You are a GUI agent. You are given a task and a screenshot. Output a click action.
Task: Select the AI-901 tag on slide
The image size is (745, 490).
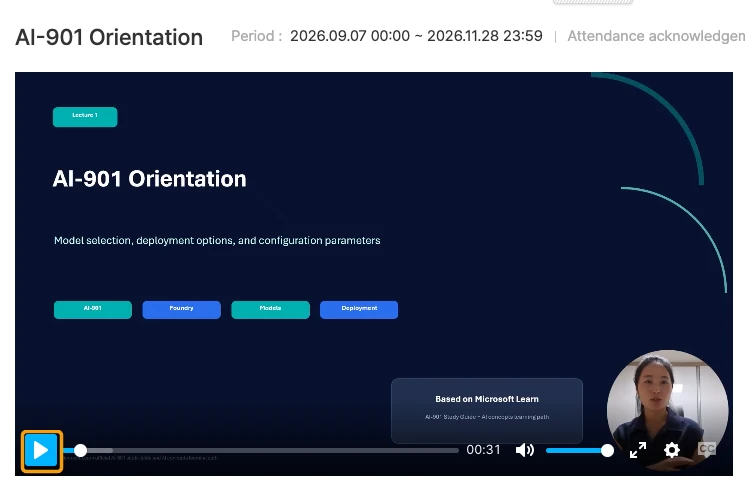pos(93,310)
